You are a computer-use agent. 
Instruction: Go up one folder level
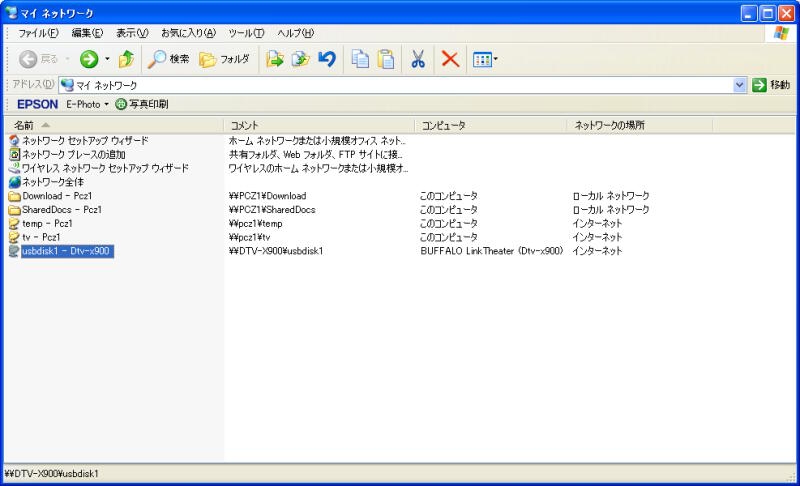click(125, 60)
